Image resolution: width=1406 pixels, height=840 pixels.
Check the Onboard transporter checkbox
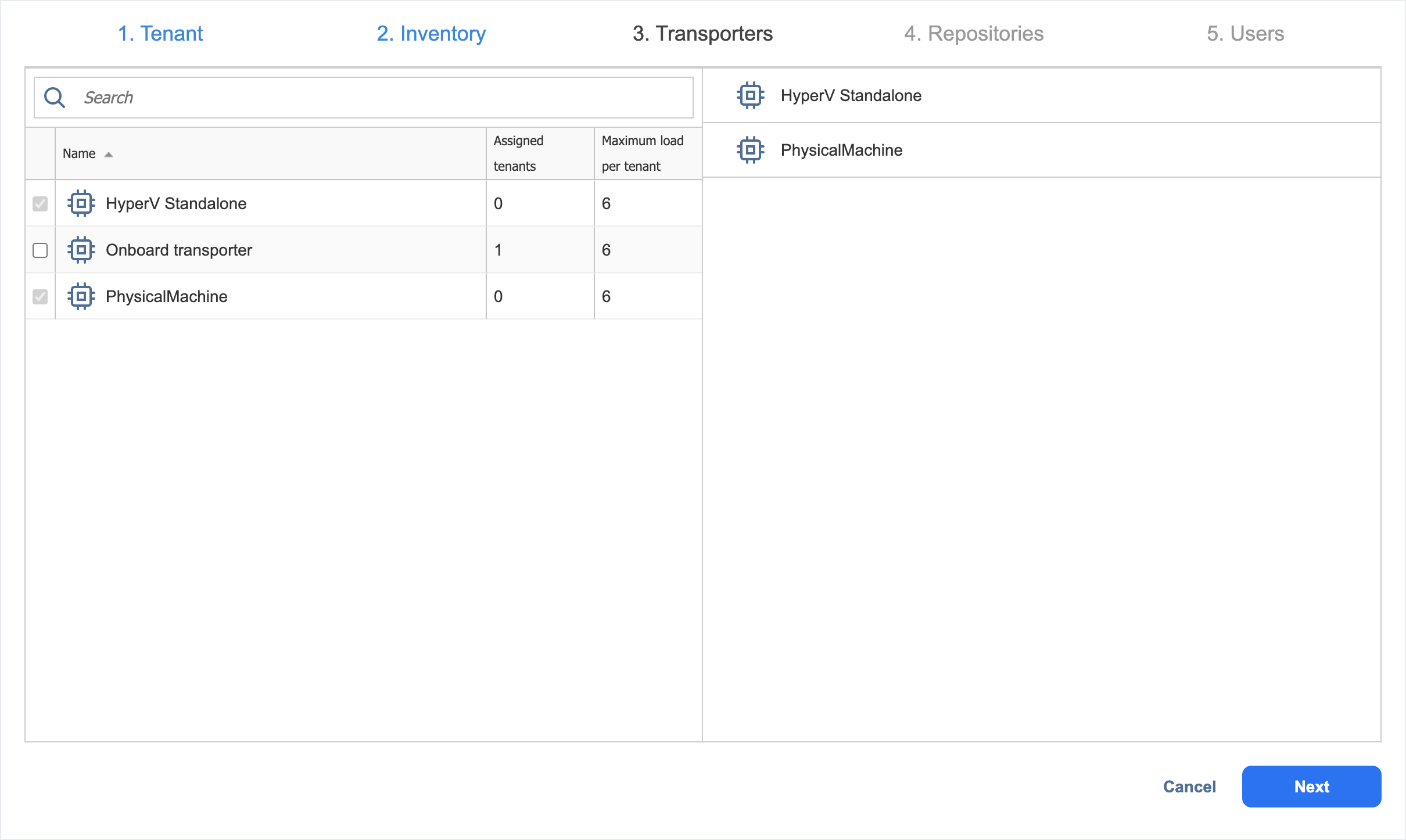pyautogui.click(x=40, y=250)
